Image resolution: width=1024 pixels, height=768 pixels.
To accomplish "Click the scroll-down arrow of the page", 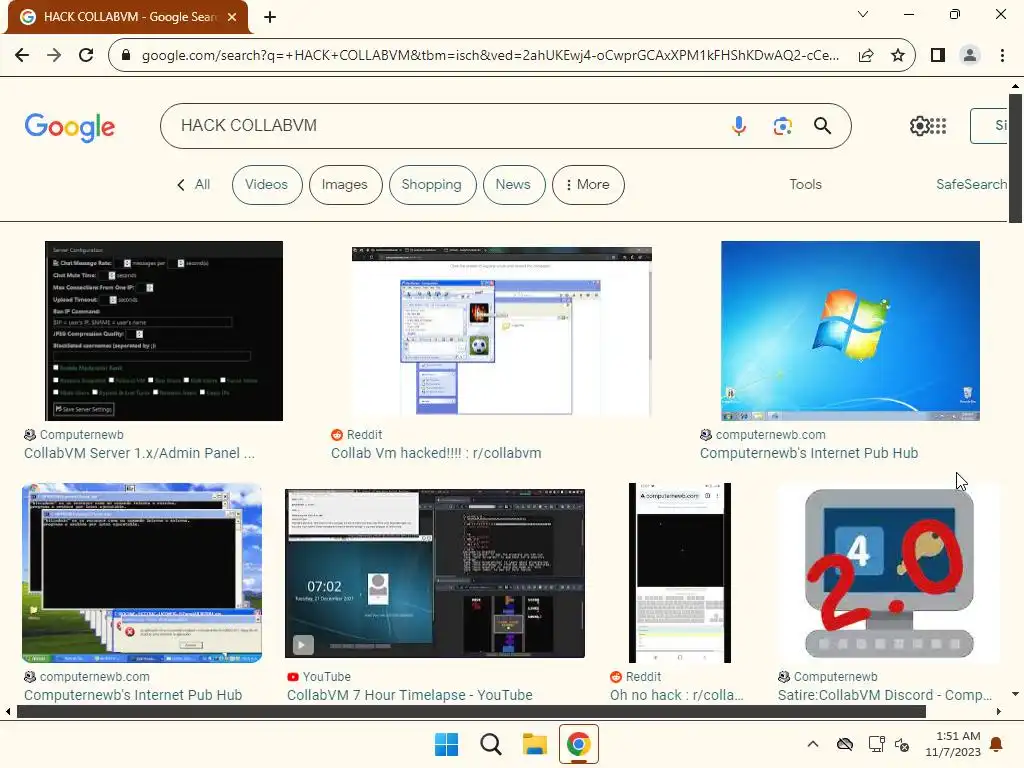I will point(1015,694).
